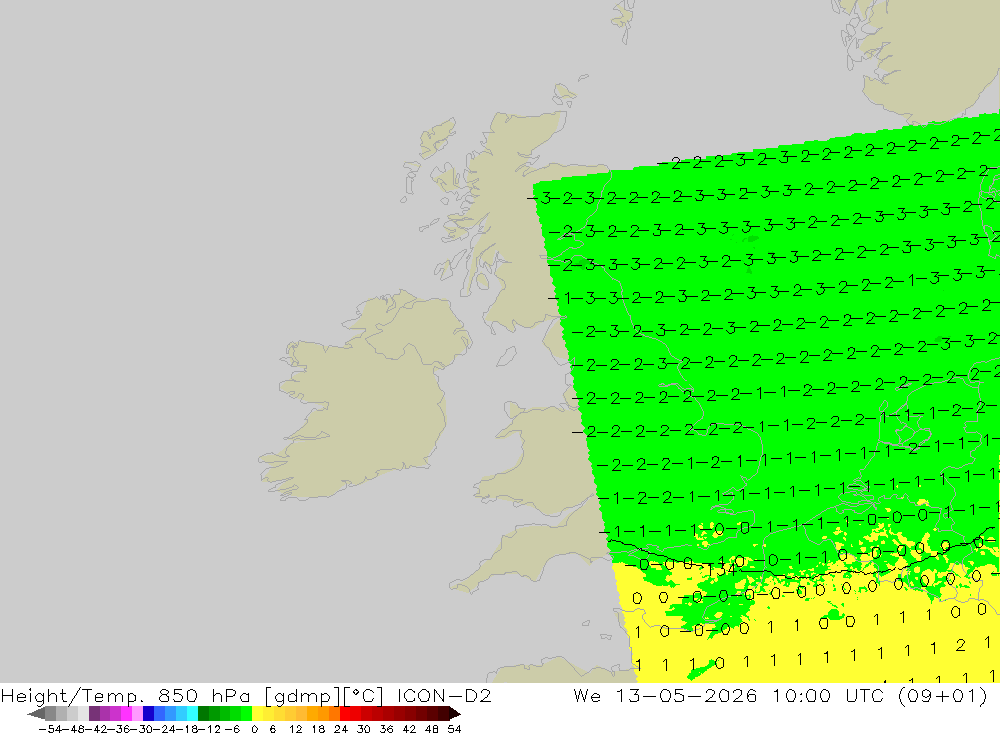Click the 850 hPa pressure level label
This screenshot has height=733, width=1000.
tap(204, 696)
